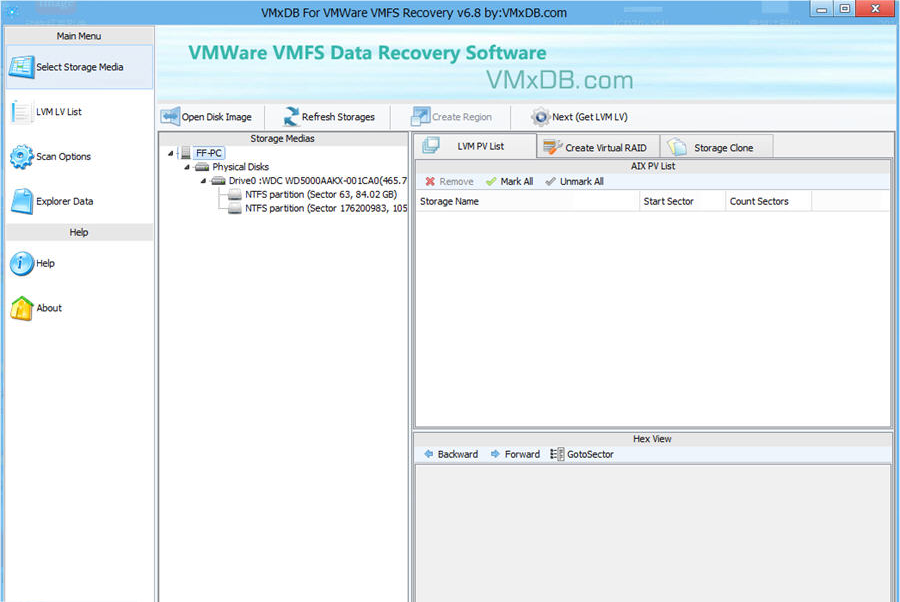Open the Storage Clone tab

(x=716, y=146)
